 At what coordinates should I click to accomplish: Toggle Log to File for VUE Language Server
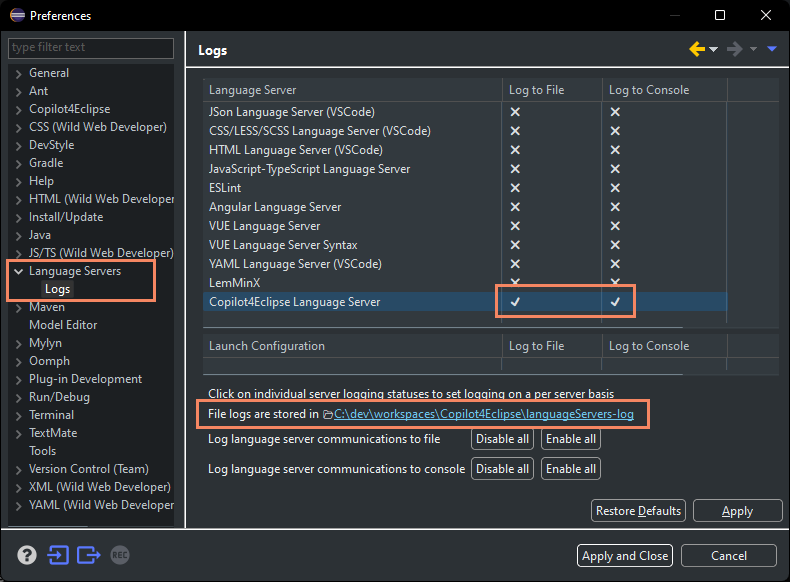coord(515,226)
